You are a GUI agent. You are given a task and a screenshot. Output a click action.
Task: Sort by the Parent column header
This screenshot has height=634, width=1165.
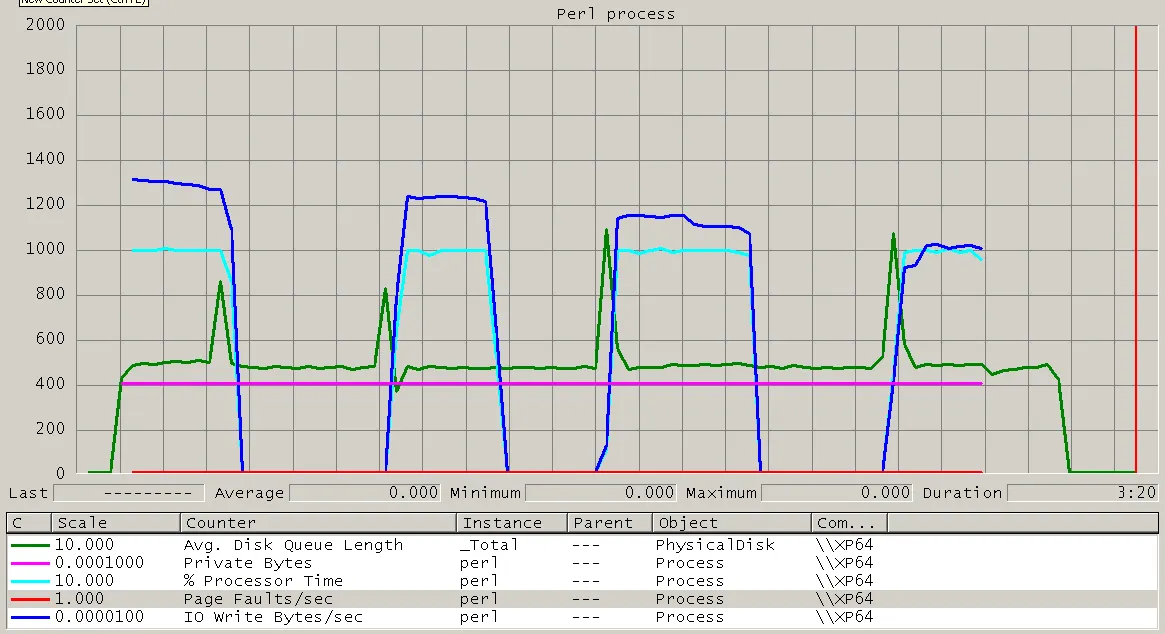610,523
